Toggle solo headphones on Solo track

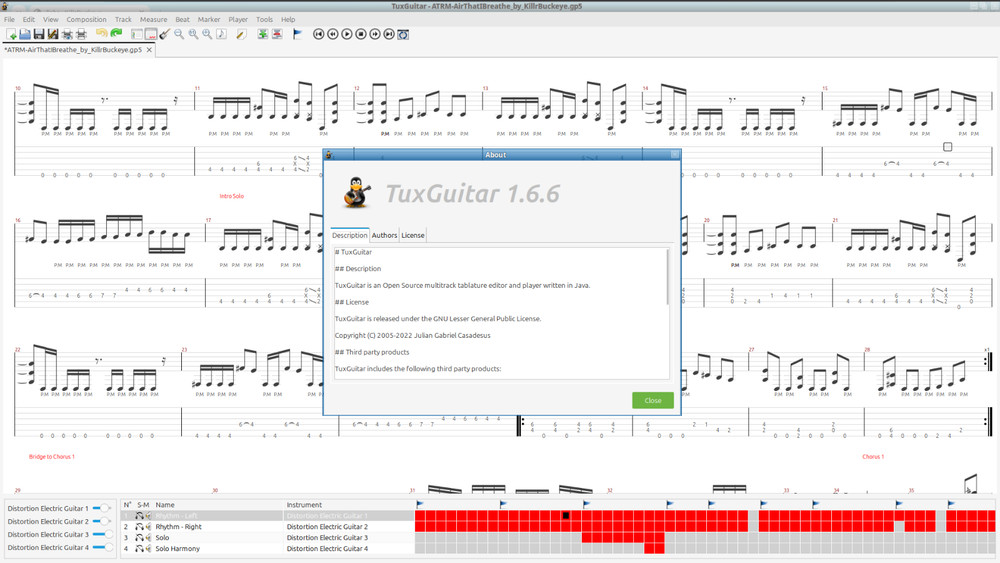(x=139, y=537)
